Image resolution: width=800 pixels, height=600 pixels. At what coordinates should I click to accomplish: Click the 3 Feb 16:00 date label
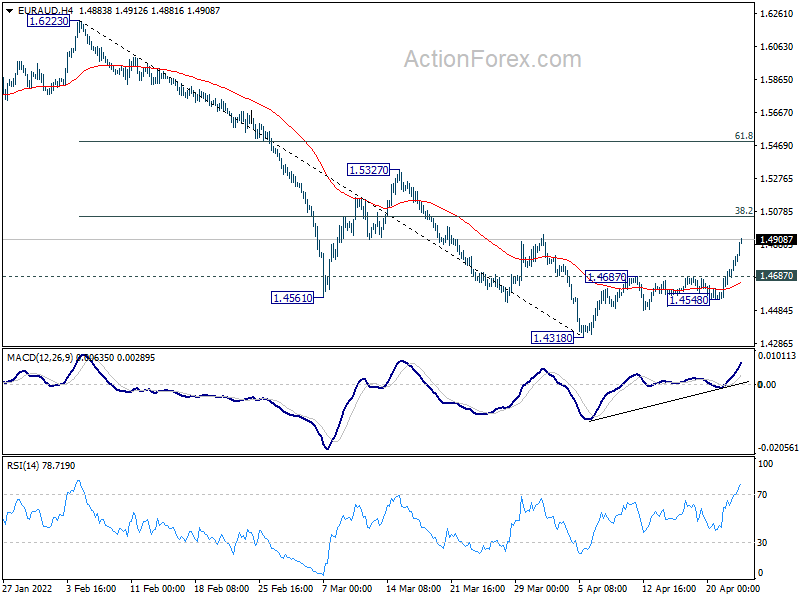coord(91,588)
